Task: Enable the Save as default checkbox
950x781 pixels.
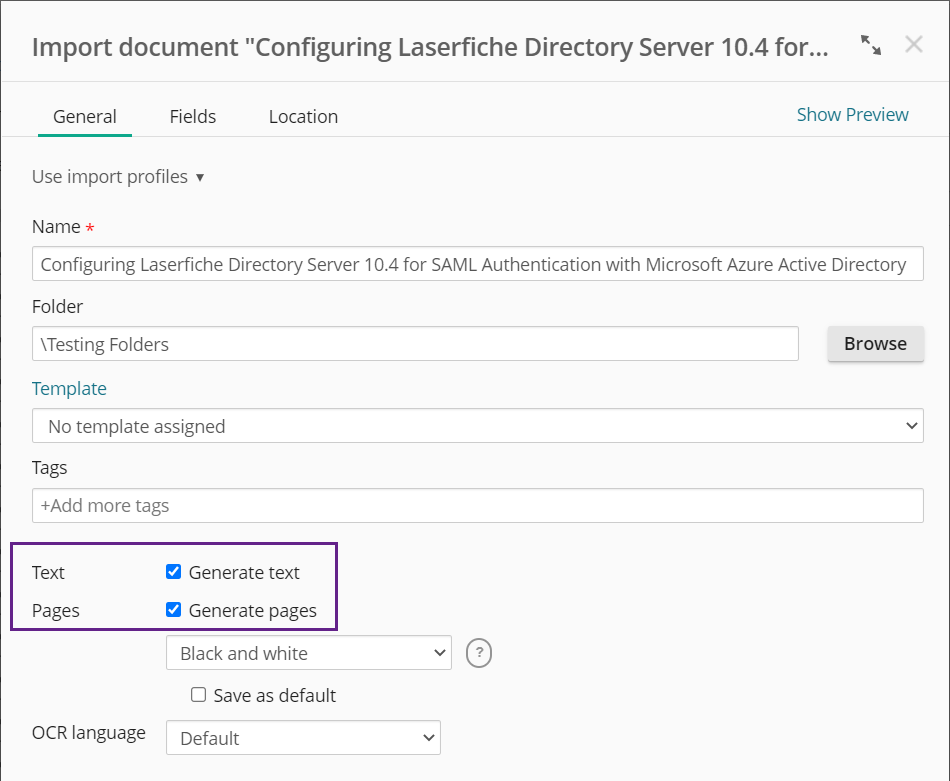Action: click(x=198, y=694)
